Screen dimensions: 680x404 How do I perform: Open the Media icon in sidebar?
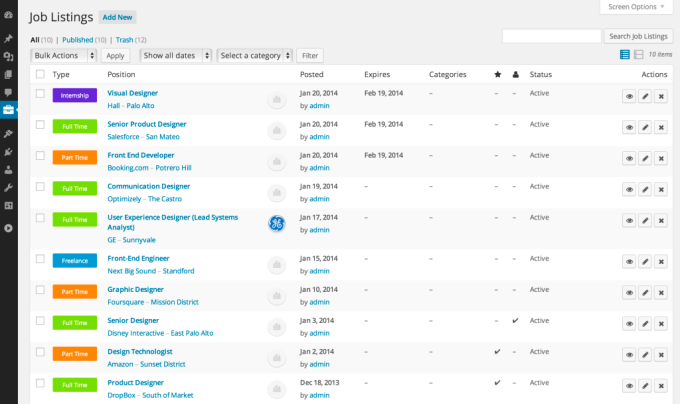[x=8, y=57]
